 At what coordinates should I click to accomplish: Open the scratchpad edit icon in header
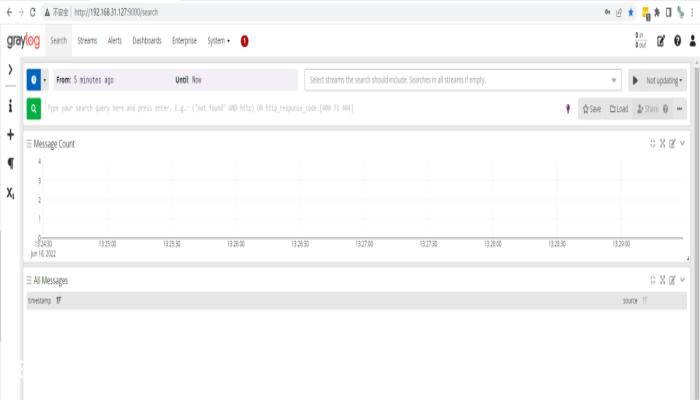coord(661,41)
